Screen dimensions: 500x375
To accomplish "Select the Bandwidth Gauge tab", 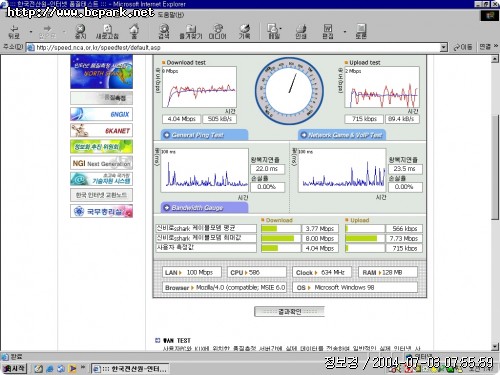I will tap(204, 208).
